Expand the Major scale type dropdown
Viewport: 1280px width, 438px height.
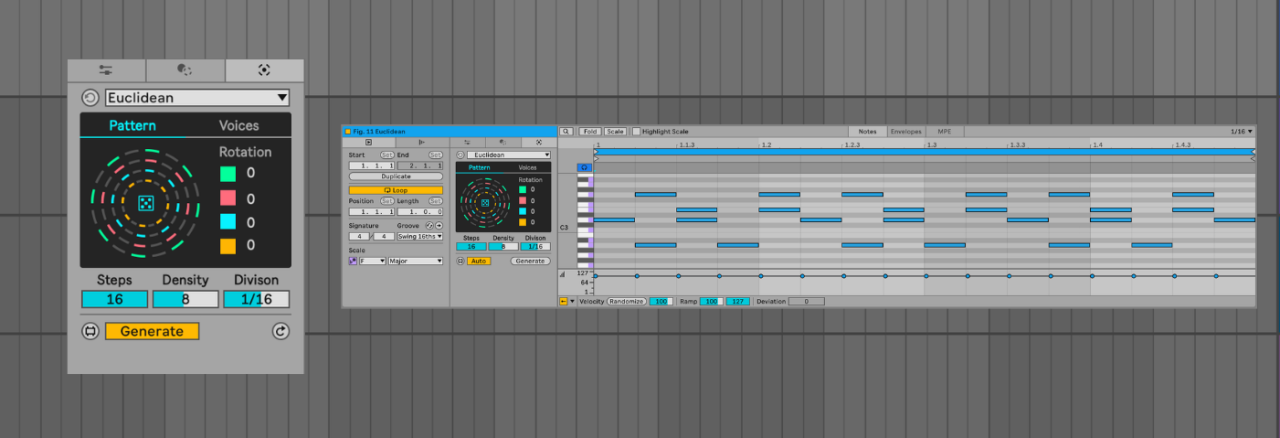click(416, 261)
